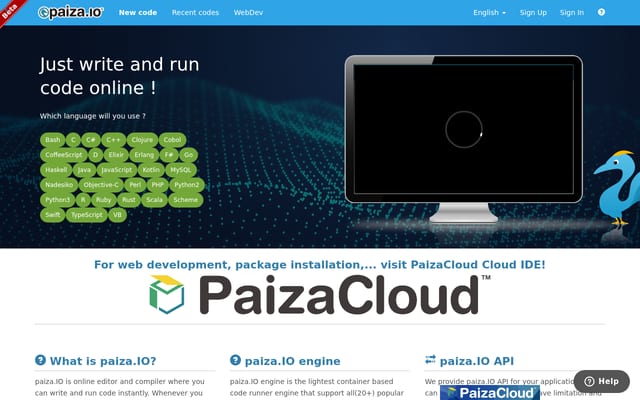Click the Scheme language badge
Viewport: 640px width, 400px height.
pos(185,200)
